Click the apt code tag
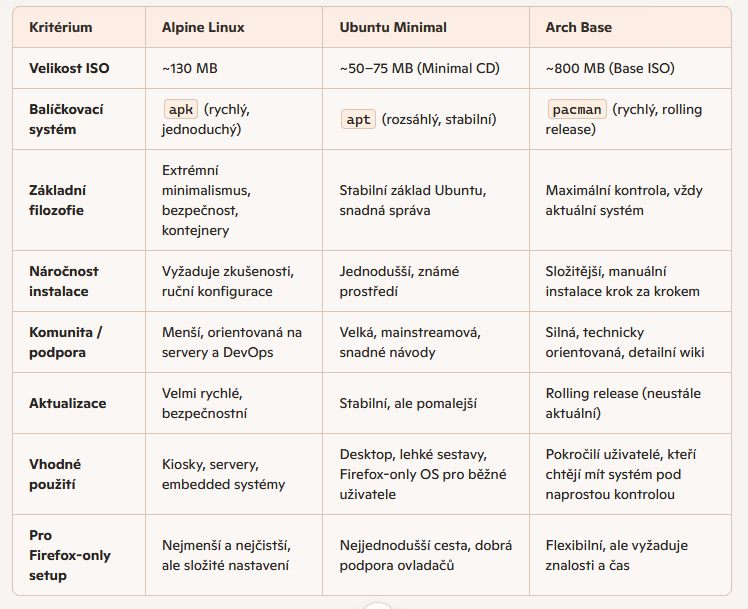This screenshot has height=609, width=748. pyautogui.click(x=358, y=119)
